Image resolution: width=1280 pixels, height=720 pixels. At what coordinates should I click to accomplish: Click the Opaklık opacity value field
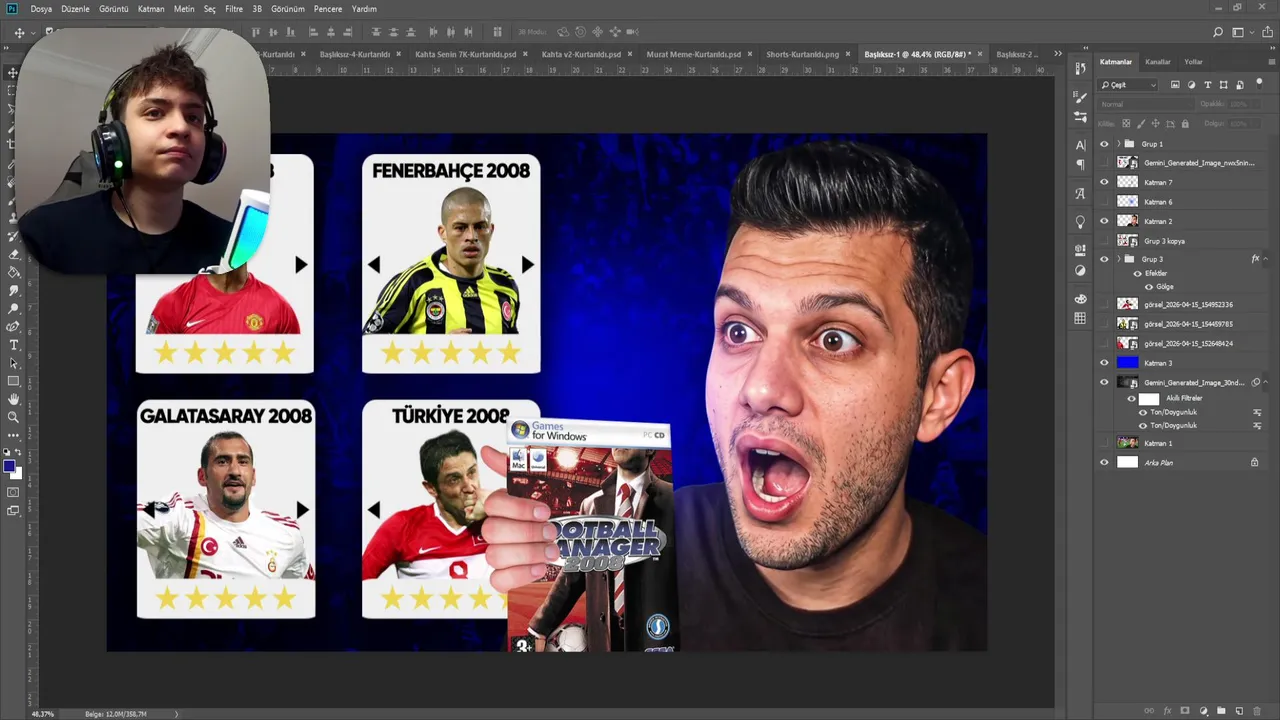(x=1239, y=104)
